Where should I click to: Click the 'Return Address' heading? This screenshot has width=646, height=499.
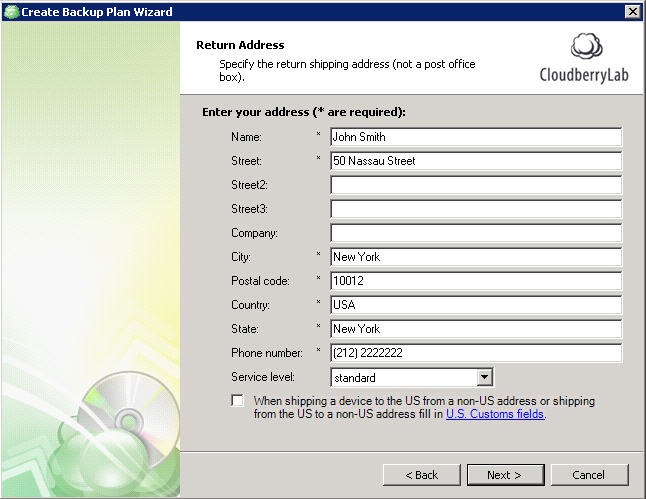pyautogui.click(x=240, y=45)
